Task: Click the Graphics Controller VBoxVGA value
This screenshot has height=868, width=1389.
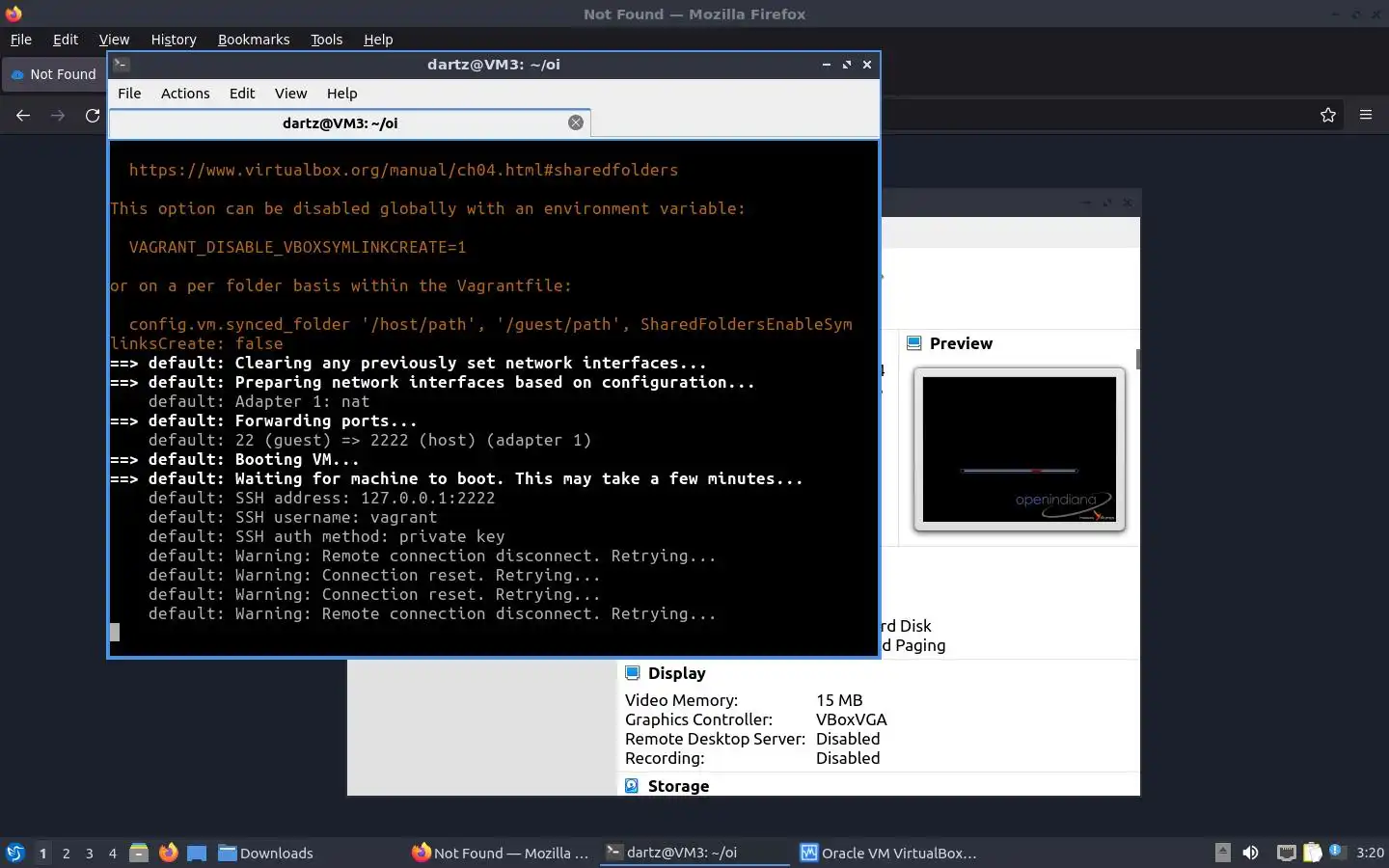Action: click(851, 719)
